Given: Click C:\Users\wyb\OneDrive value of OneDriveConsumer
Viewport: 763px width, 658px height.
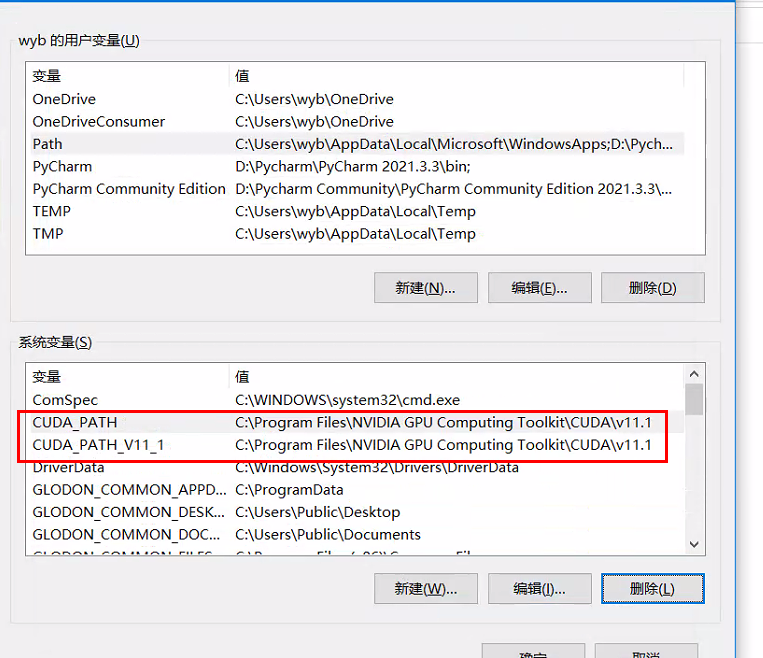Looking at the screenshot, I should [x=314, y=122].
